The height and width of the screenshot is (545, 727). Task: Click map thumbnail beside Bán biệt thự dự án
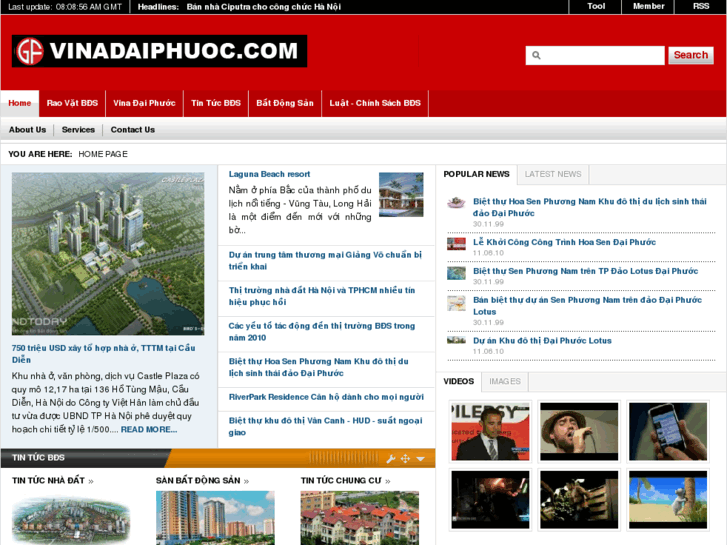point(456,303)
